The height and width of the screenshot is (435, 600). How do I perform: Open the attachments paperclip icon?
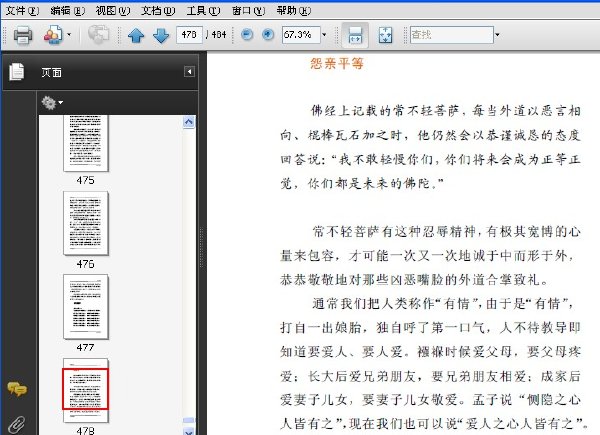click(17, 425)
